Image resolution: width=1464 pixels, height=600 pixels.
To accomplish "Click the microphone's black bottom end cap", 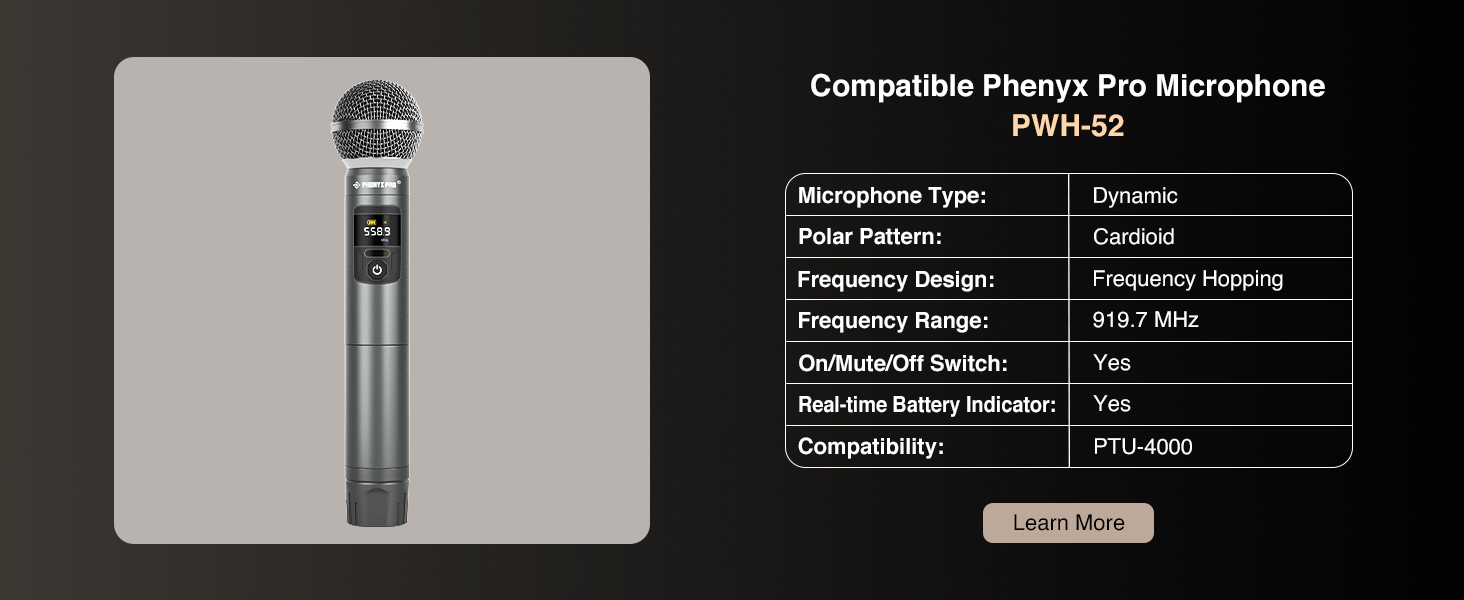I will [x=378, y=506].
